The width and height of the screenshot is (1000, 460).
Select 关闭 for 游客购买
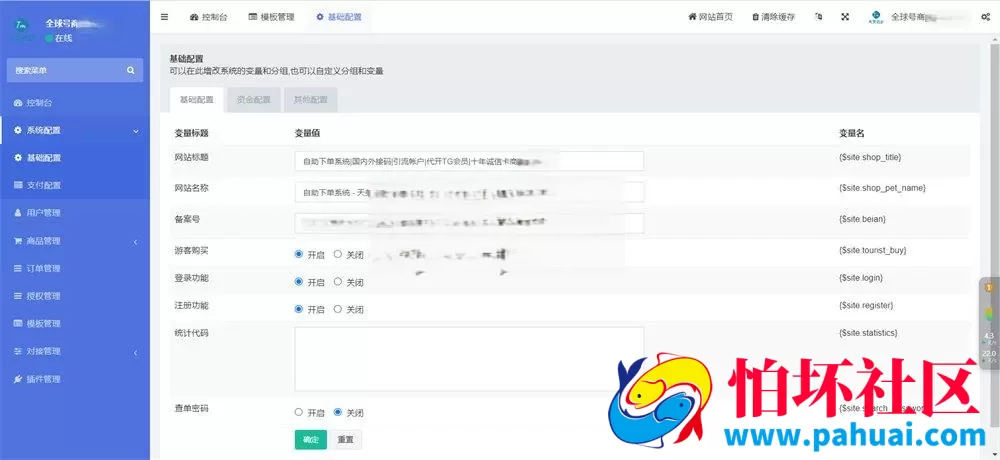pos(338,254)
